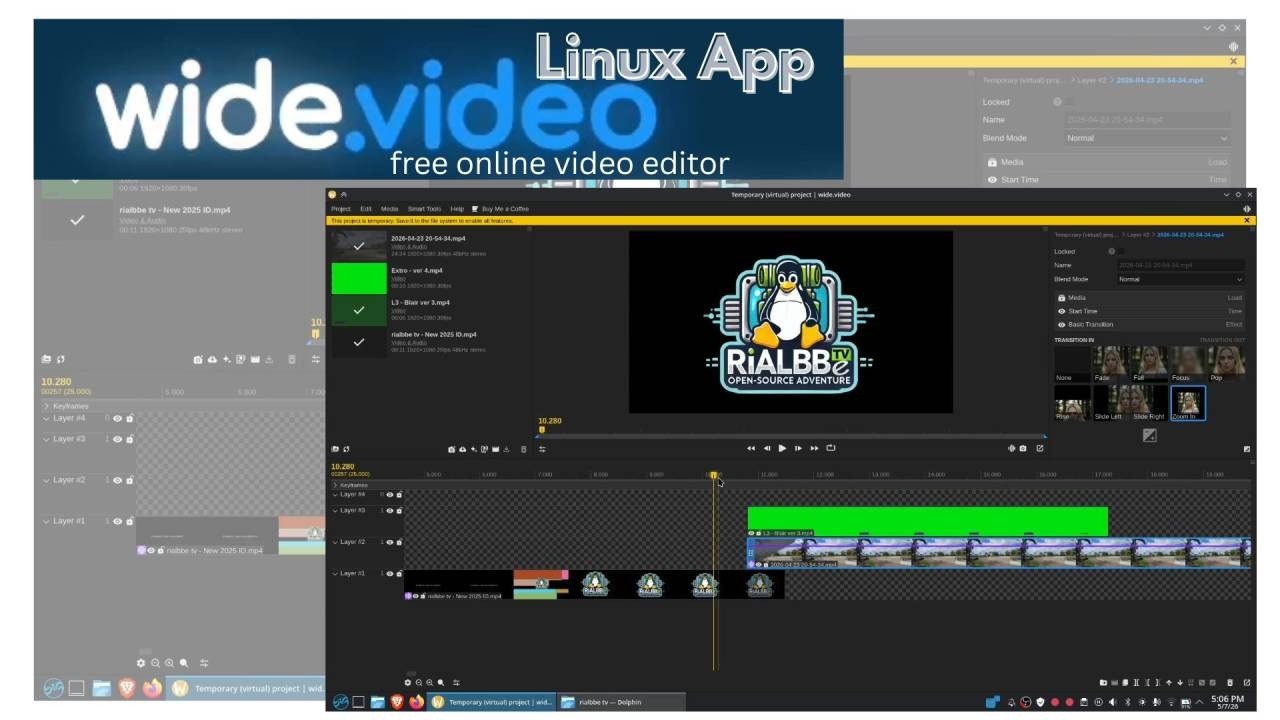Select the Pop transition
The height and width of the screenshot is (720, 1280).
pyautogui.click(x=1226, y=364)
